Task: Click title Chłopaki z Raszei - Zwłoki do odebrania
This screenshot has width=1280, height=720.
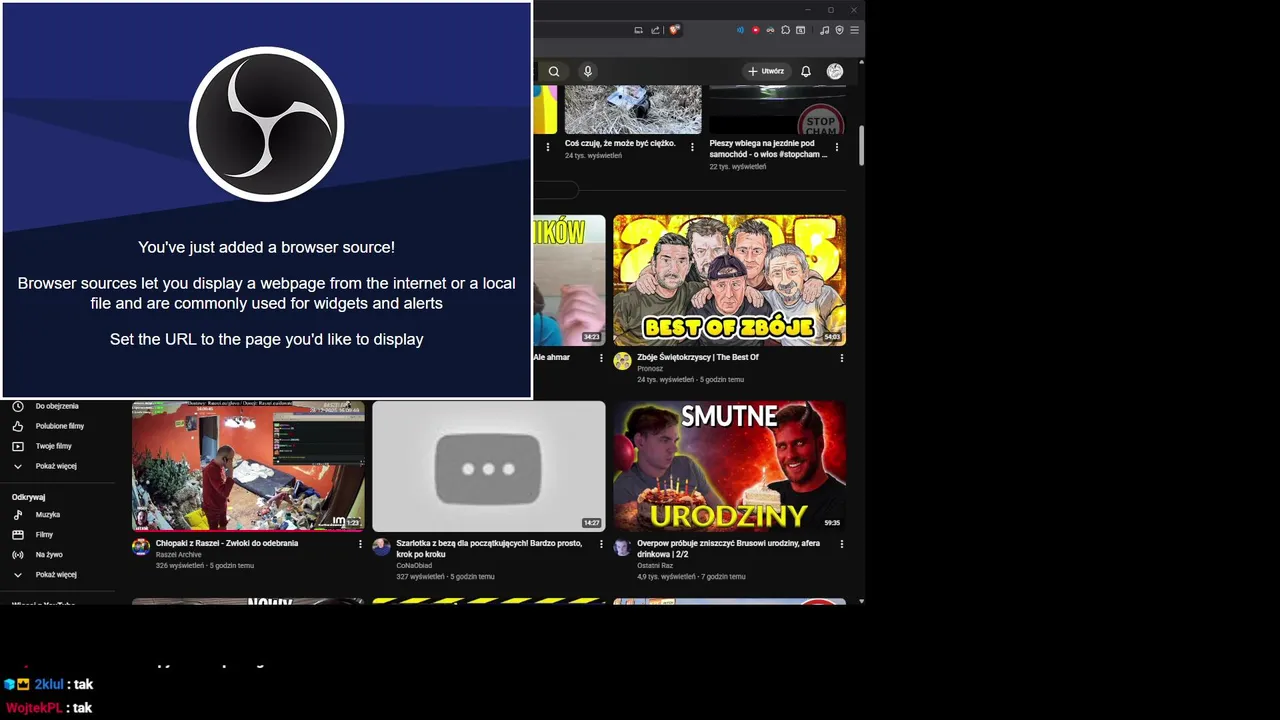Action: click(227, 543)
